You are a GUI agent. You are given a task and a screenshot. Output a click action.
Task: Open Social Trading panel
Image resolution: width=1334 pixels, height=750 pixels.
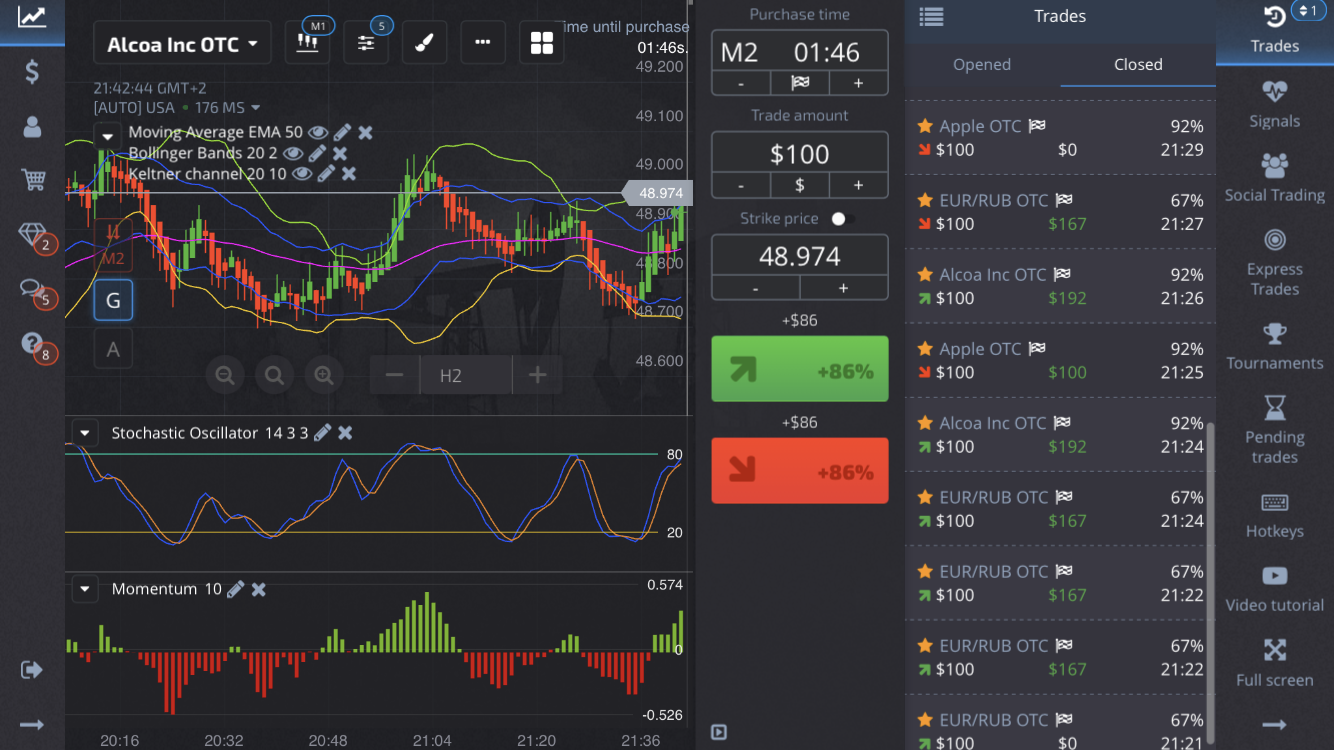(x=1275, y=178)
